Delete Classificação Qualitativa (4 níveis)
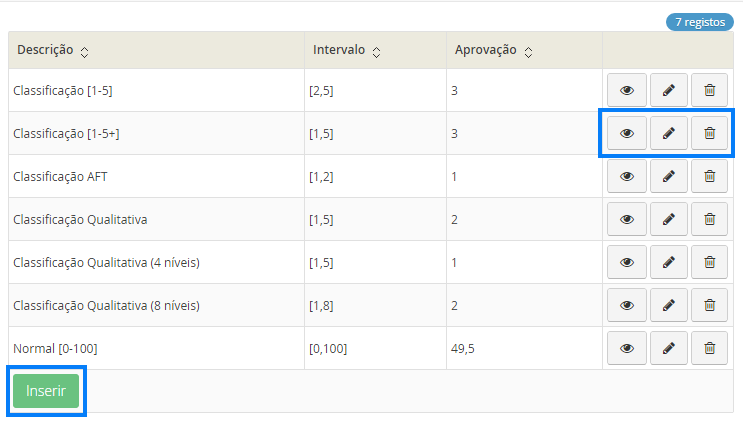Image resolution: width=743 pixels, height=430 pixels. [709, 262]
